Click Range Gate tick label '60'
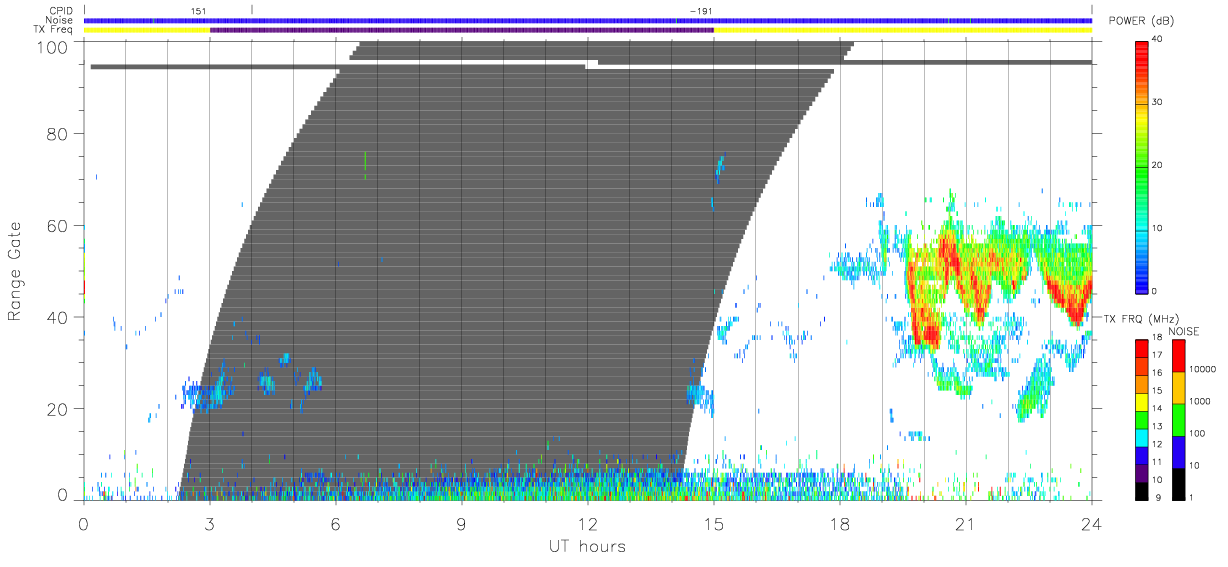This screenshot has height=567, width=1228. [x=58, y=226]
